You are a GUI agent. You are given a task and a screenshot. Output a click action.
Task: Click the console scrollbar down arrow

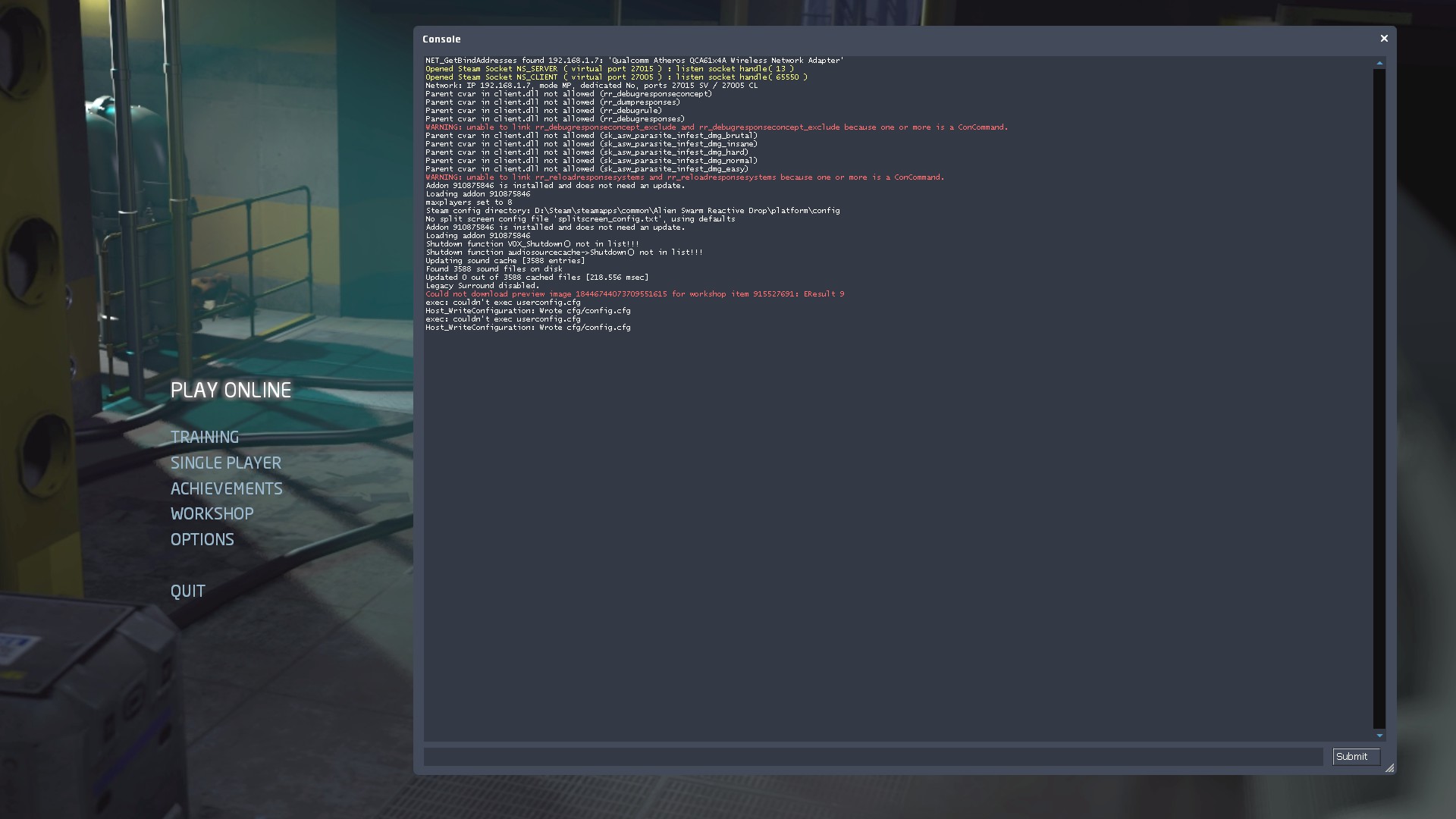click(1379, 736)
